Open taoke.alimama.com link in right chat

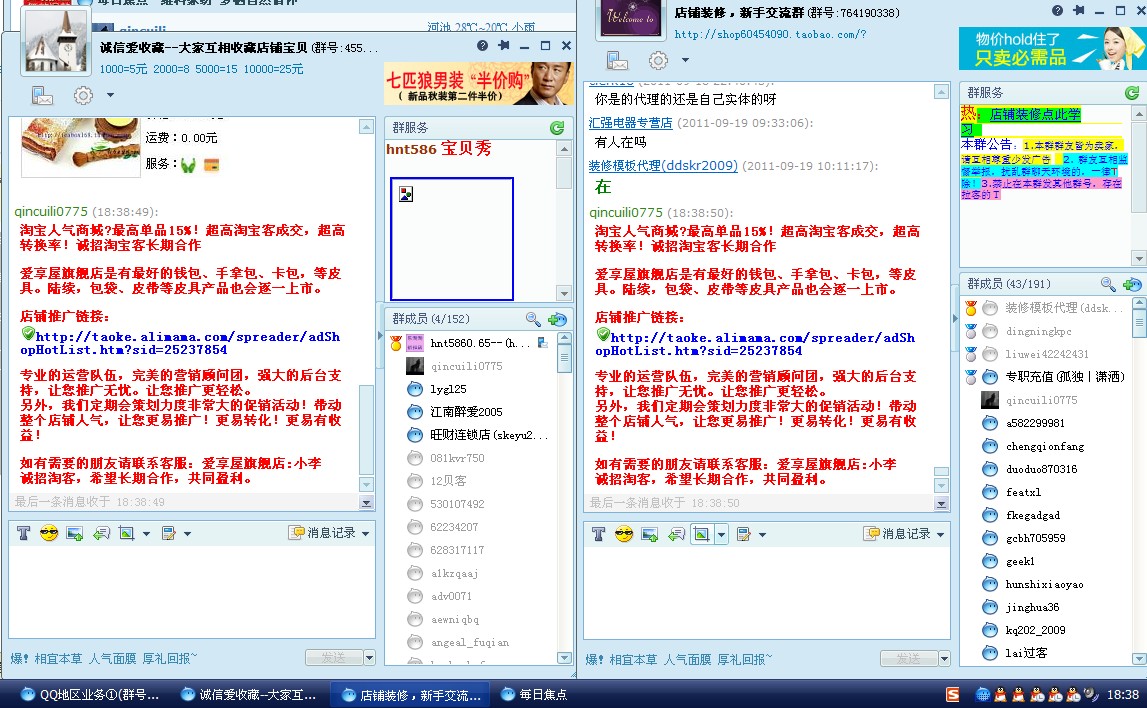(756, 344)
